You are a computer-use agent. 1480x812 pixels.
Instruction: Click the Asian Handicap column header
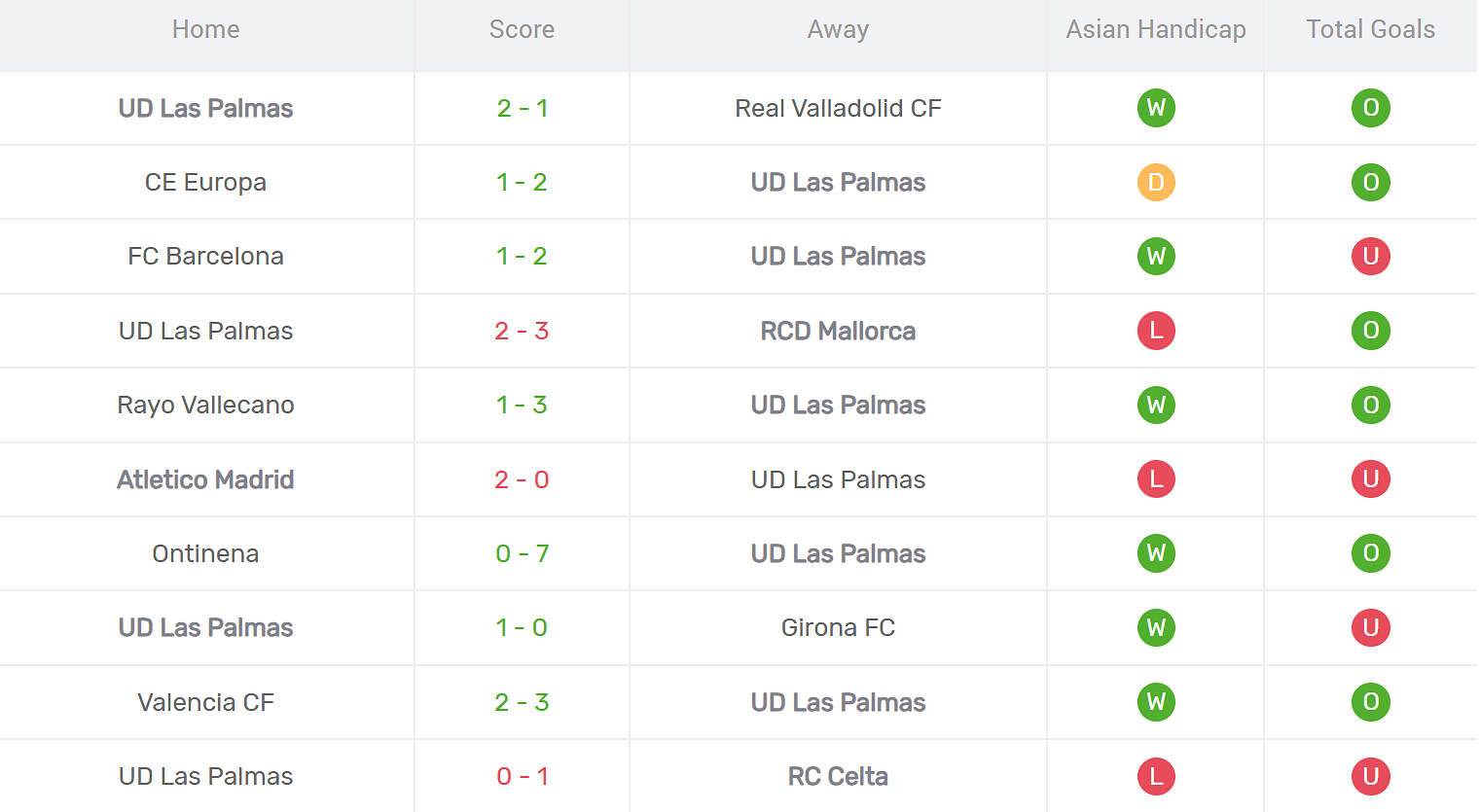click(1155, 29)
